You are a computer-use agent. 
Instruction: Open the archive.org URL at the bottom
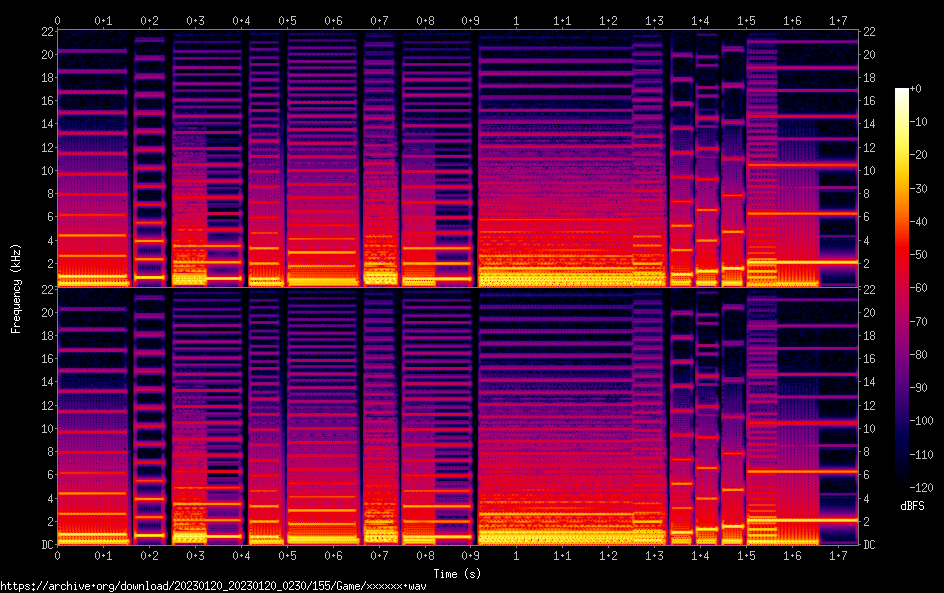(x=213, y=586)
